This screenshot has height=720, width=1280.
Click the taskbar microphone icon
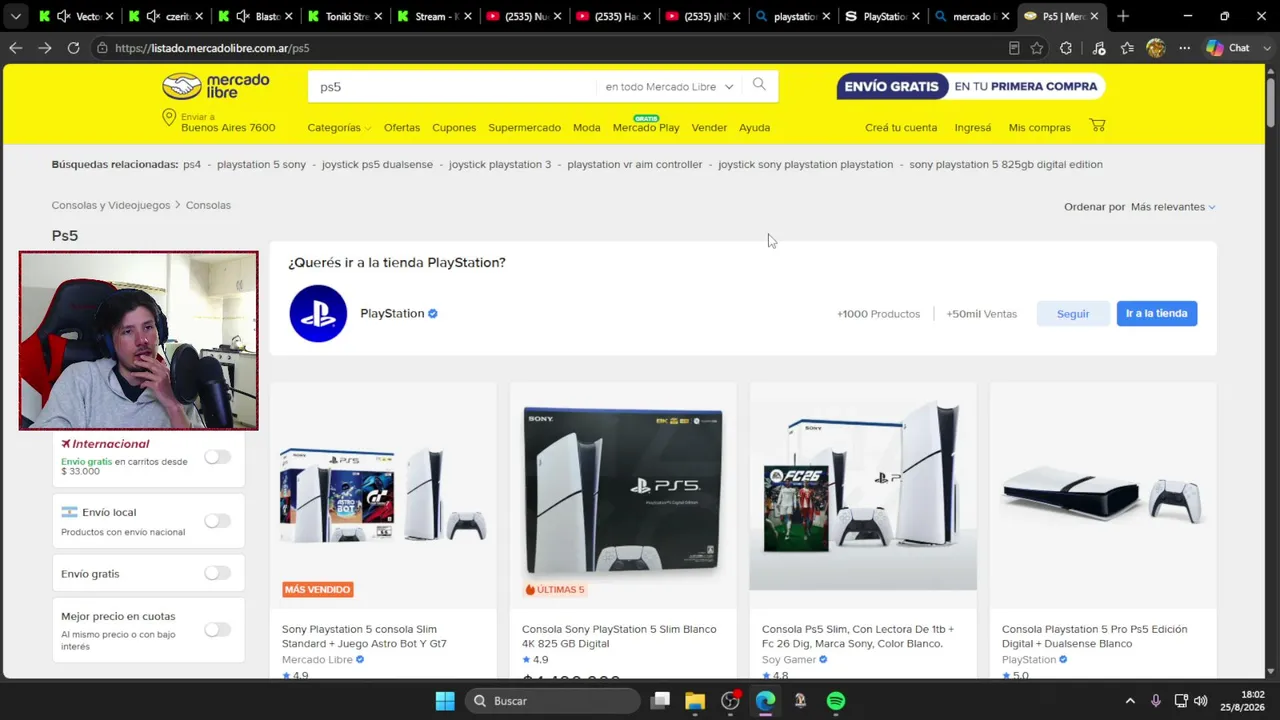1156,701
